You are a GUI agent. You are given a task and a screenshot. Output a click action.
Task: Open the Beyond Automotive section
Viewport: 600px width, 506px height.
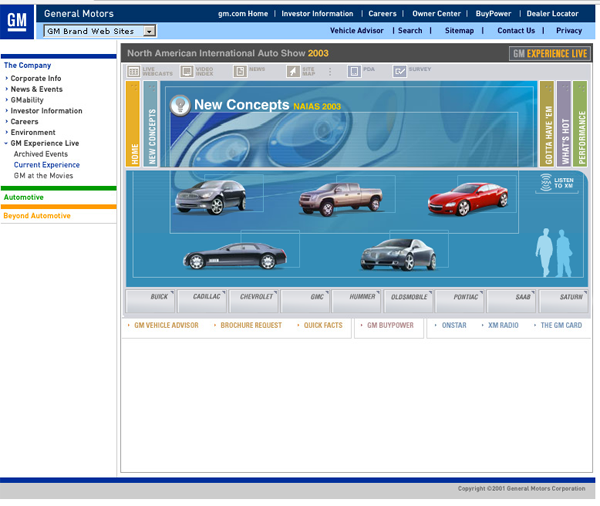pyautogui.click(x=37, y=215)
